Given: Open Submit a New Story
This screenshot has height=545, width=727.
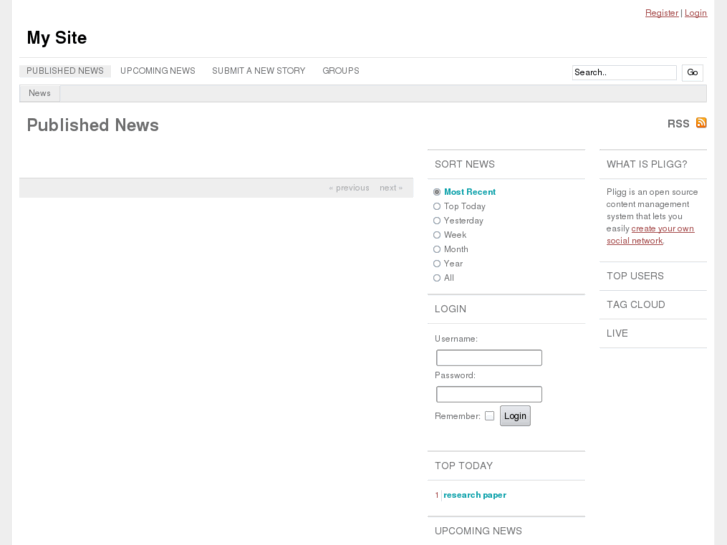Looking at the screenshot, I should pyautogui.click(x=259, y=71).
